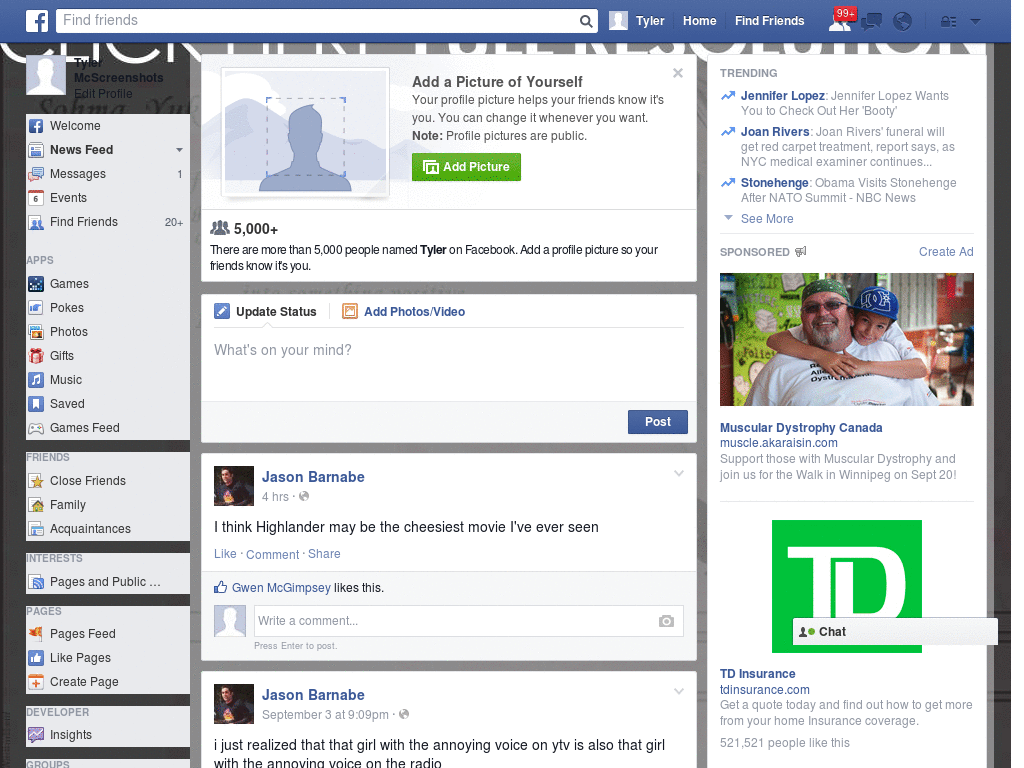Open the TD Insurance ad title link
This screenshot has width=1024, height=768.
point(758,674)
